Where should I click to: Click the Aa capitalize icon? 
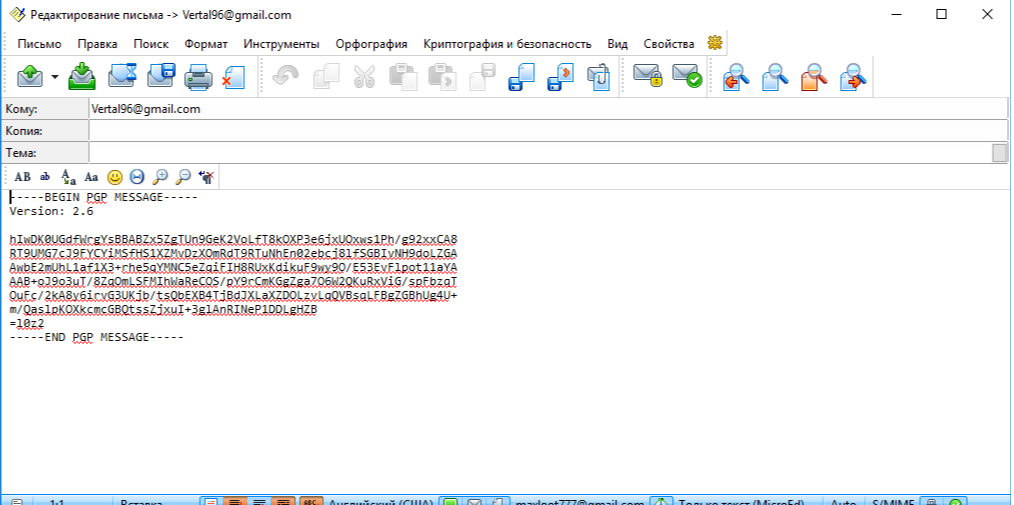click(x=91, y=177)
